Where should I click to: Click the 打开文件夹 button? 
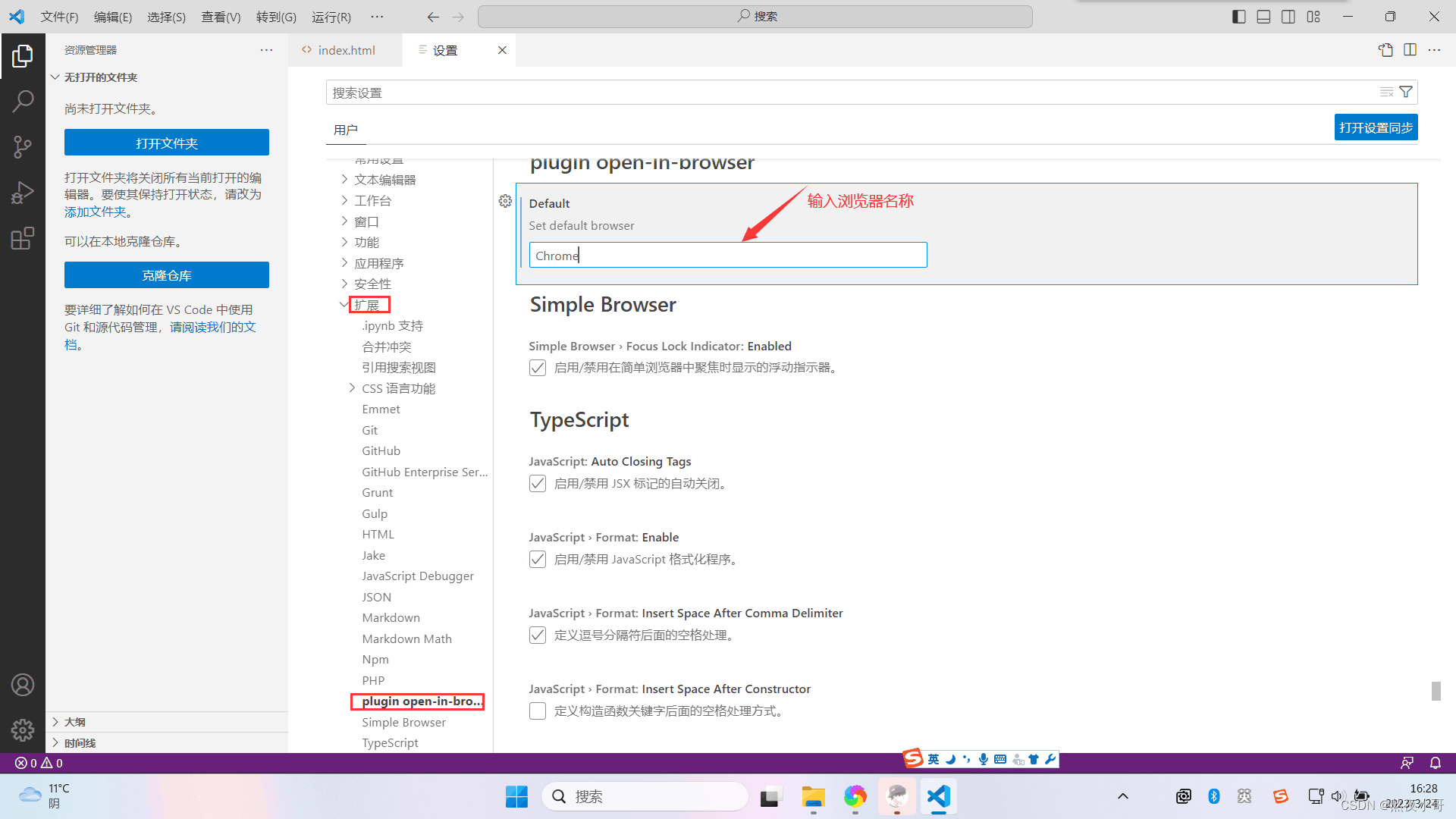[x=166, y=142]
